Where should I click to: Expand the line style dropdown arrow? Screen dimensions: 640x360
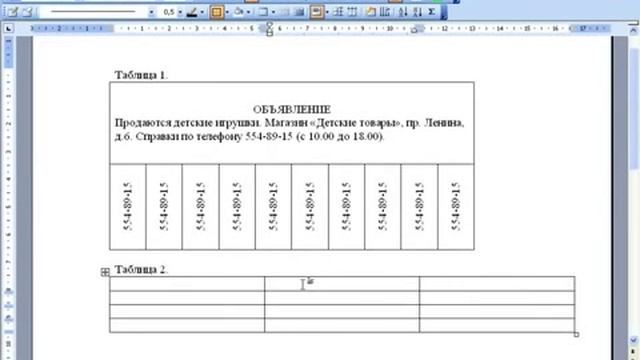coord(151,13)
